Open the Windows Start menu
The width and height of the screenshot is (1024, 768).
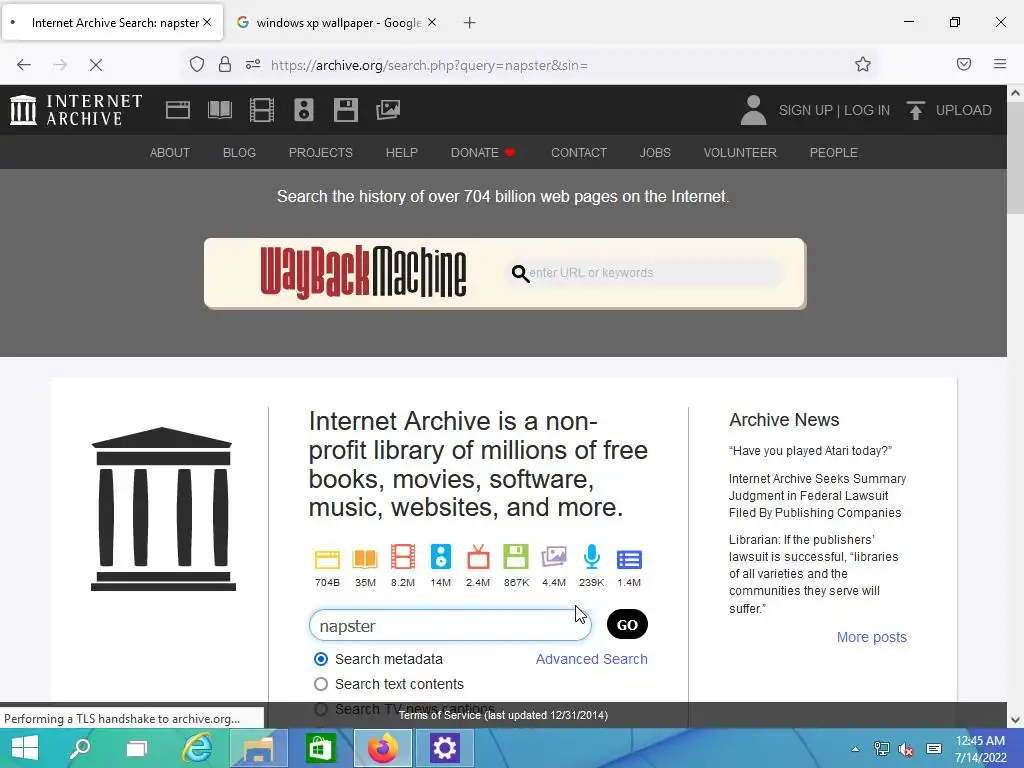(x=25, y=748)
